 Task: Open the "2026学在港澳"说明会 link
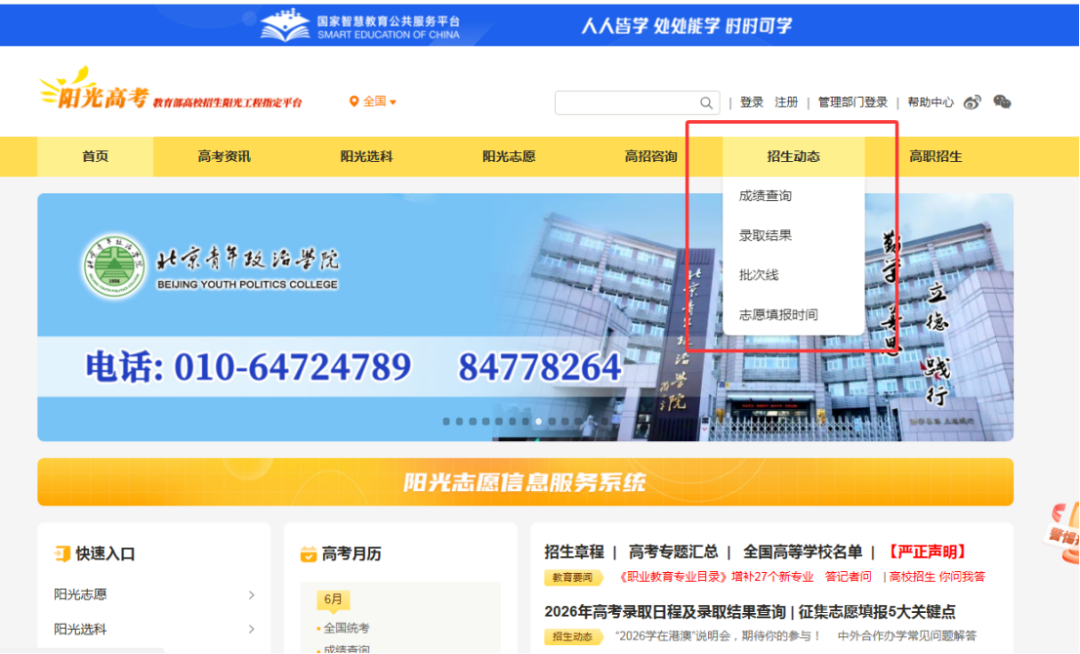tap(718, 636)
